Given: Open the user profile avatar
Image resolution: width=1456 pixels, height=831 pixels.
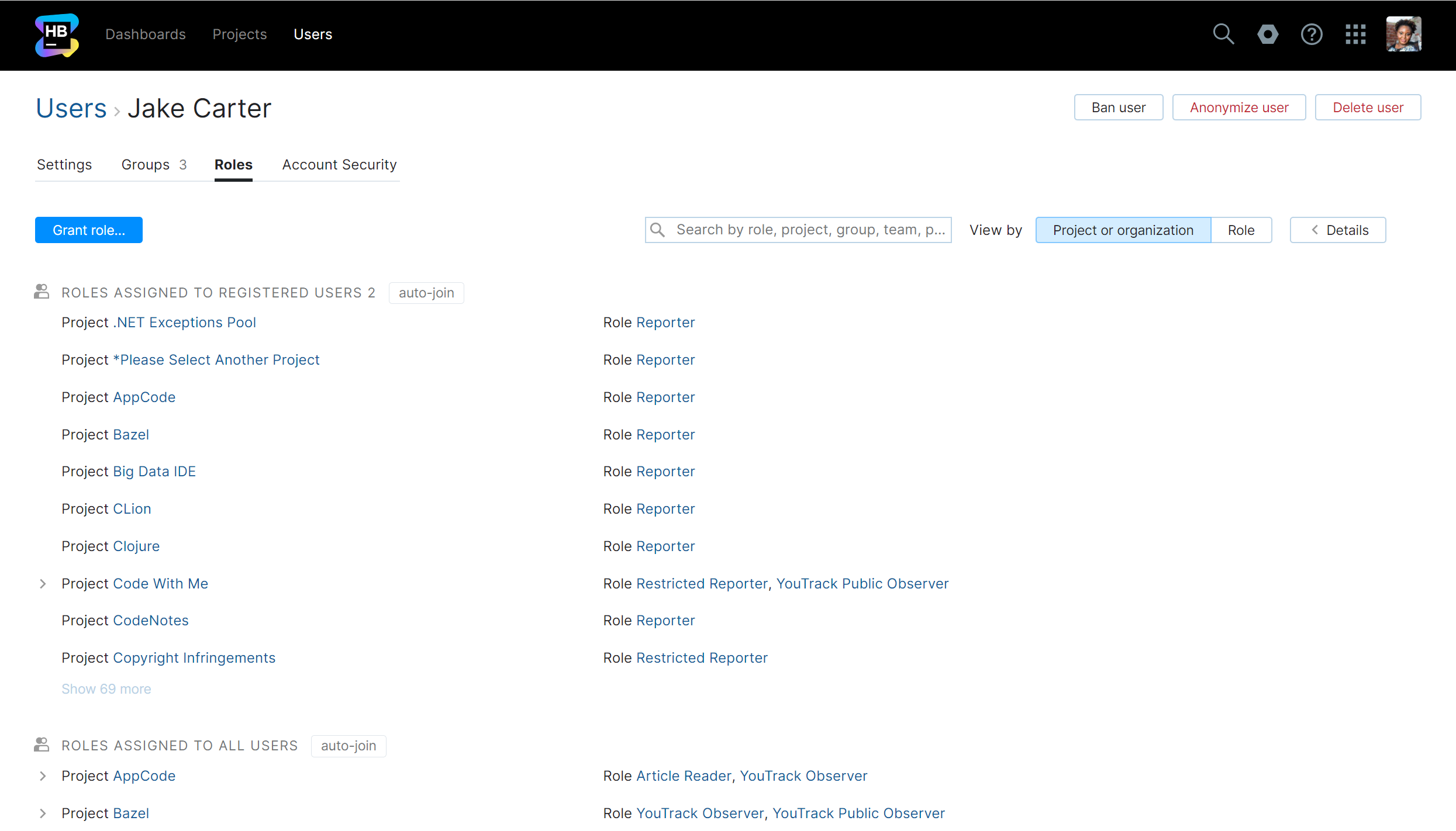Looking at the screenshot, I should (x=1403, y=34).
